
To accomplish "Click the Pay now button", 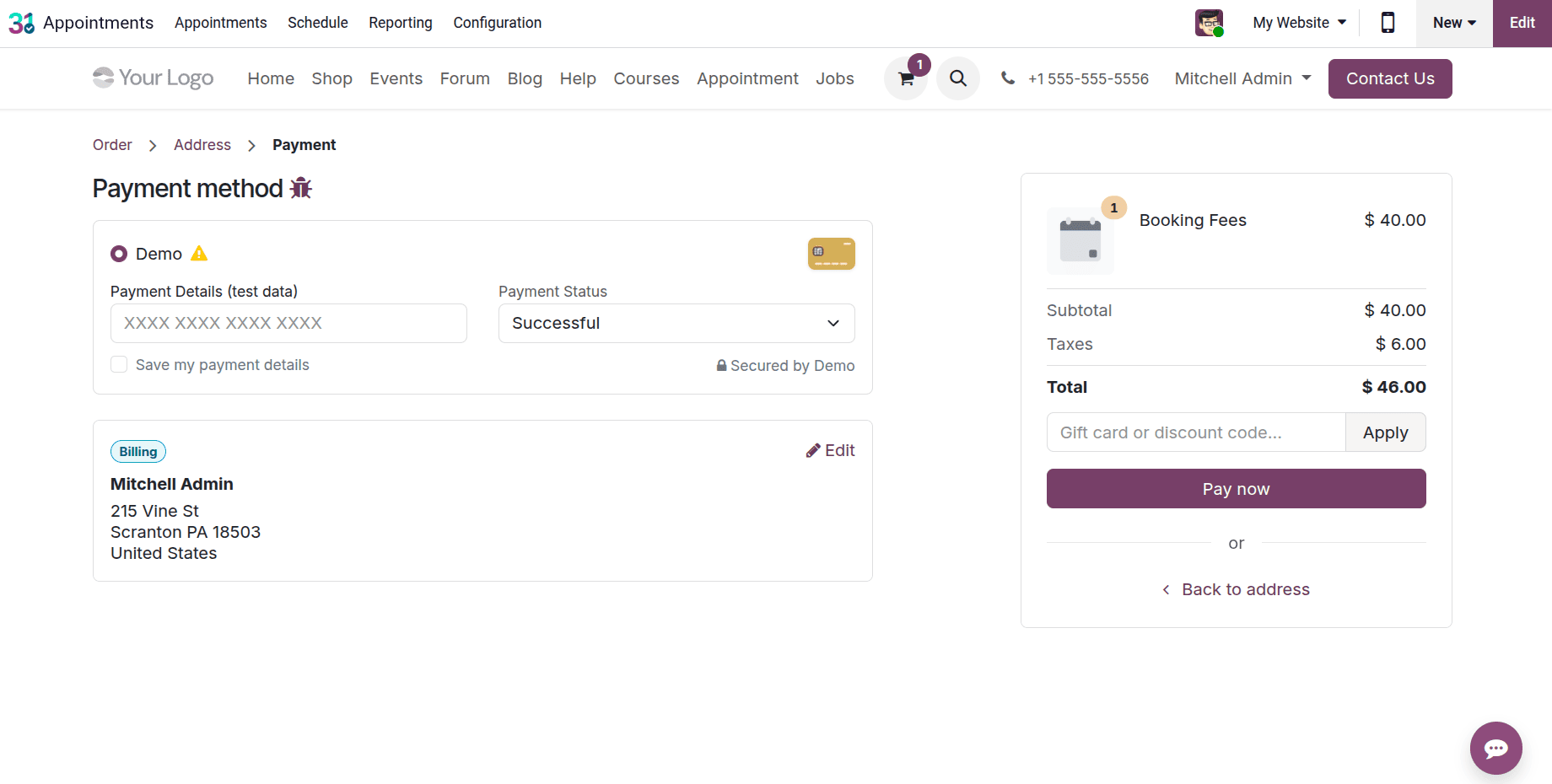I will (x=1237, y=489).
